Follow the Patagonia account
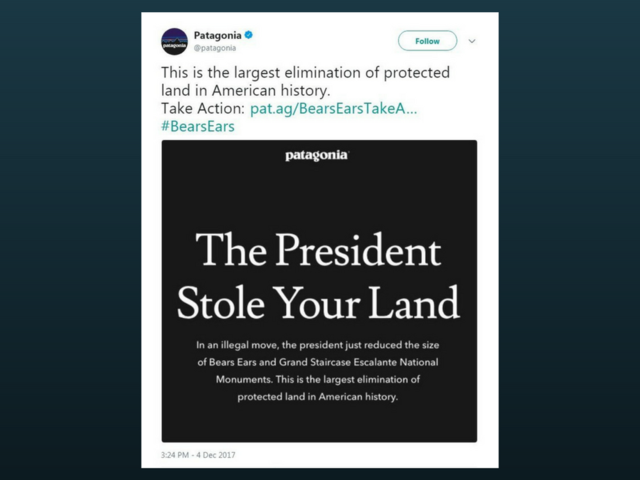The image size is (640, 480). click(427, 41)
